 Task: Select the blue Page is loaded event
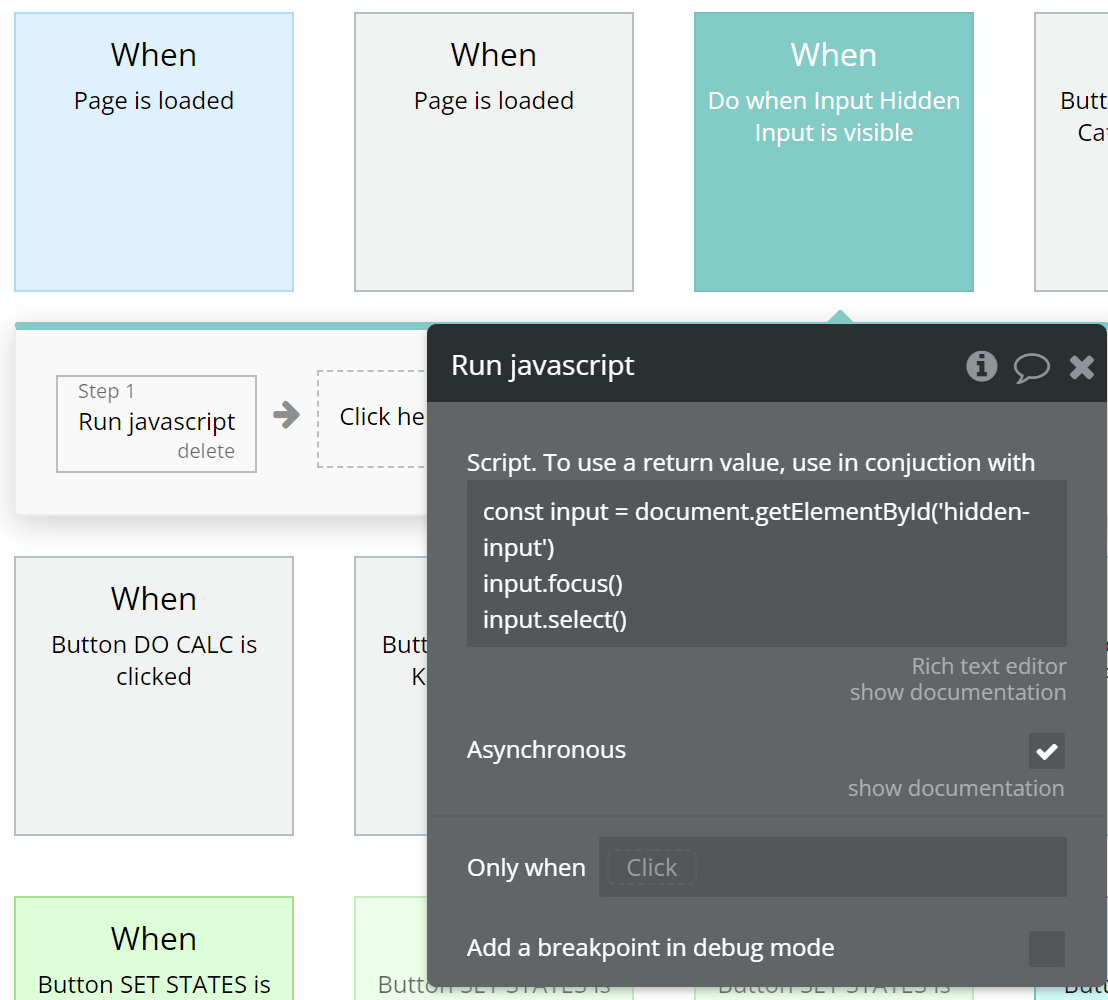pos(154,152)
